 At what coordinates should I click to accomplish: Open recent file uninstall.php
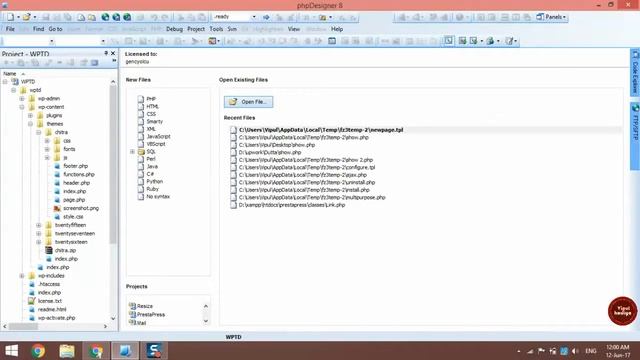pos(307,182)
